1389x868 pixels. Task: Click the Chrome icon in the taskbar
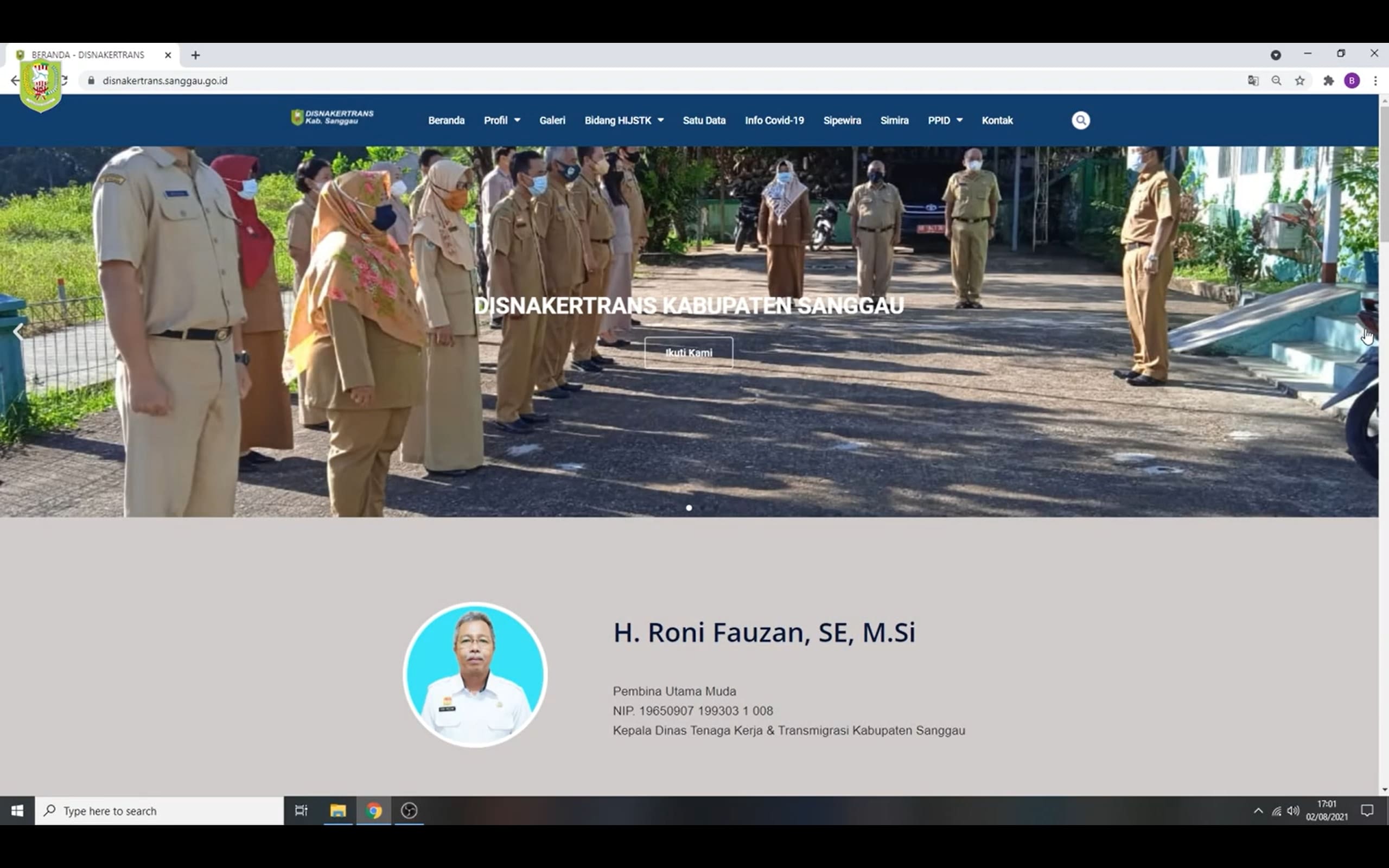pyautogui.click(x=374, y=810)
